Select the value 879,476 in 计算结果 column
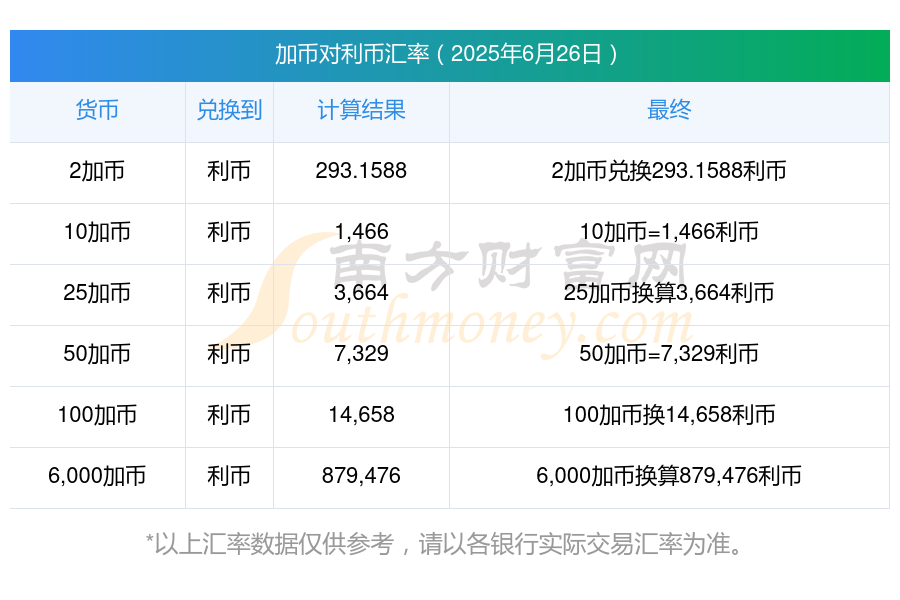900x600 pixels. pos(361,475)
